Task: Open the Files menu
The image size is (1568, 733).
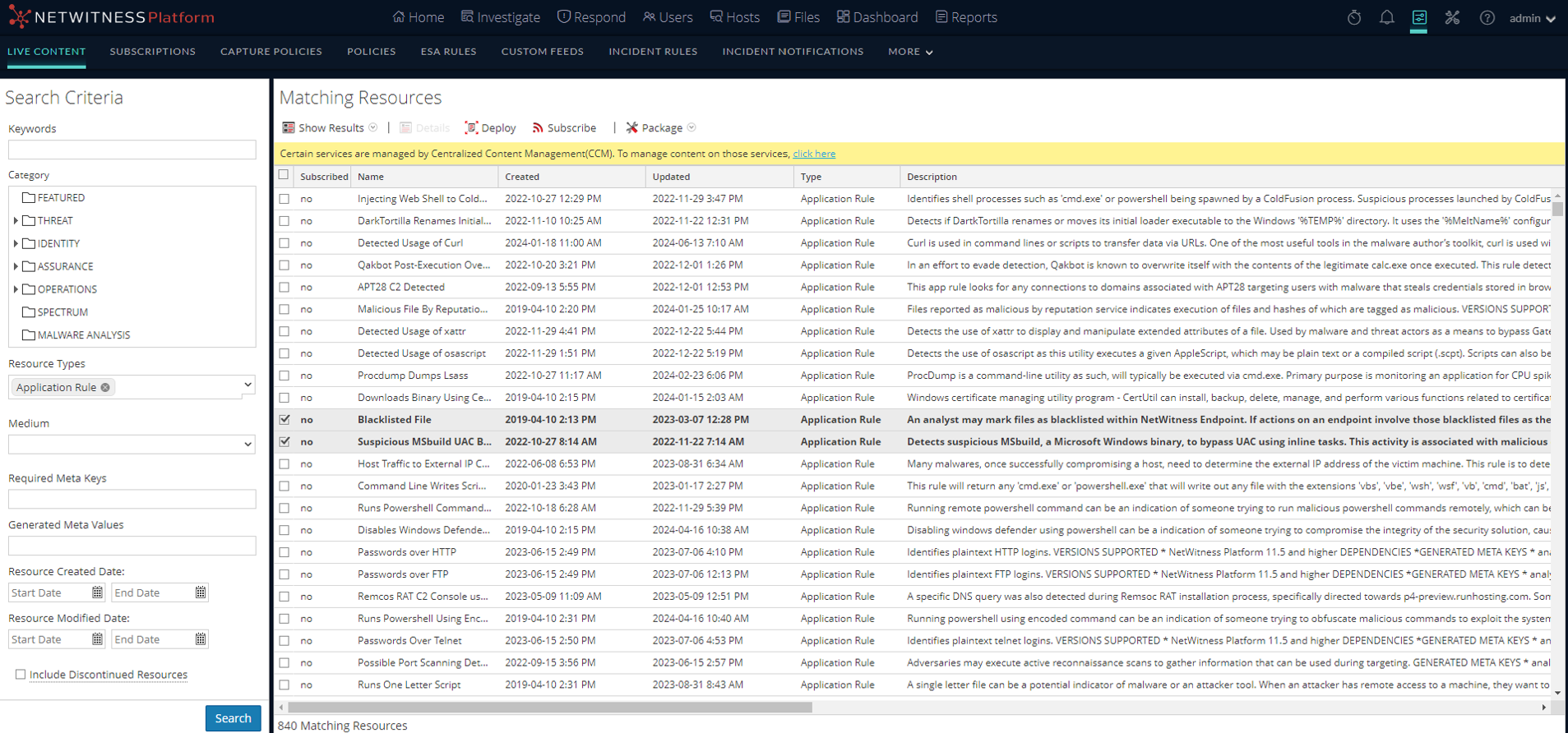Action: pos(798,17)
